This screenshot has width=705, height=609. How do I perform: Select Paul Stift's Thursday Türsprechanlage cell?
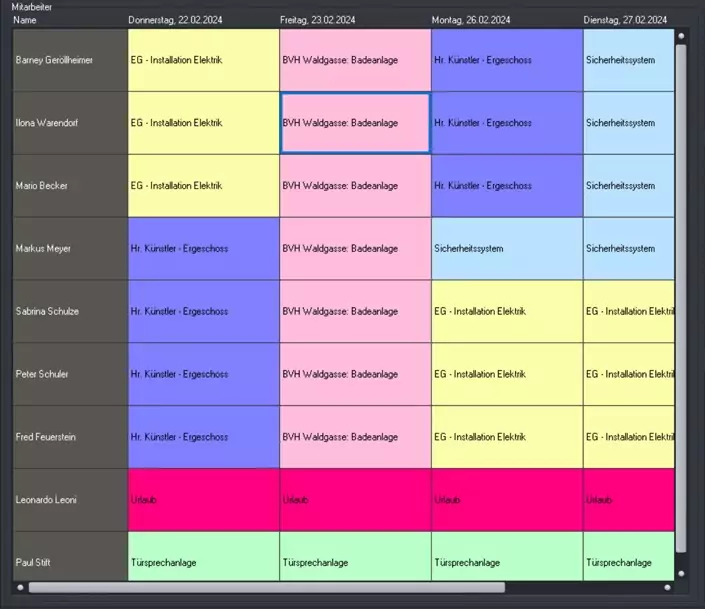pyautogui.click(x=204, y=556)
